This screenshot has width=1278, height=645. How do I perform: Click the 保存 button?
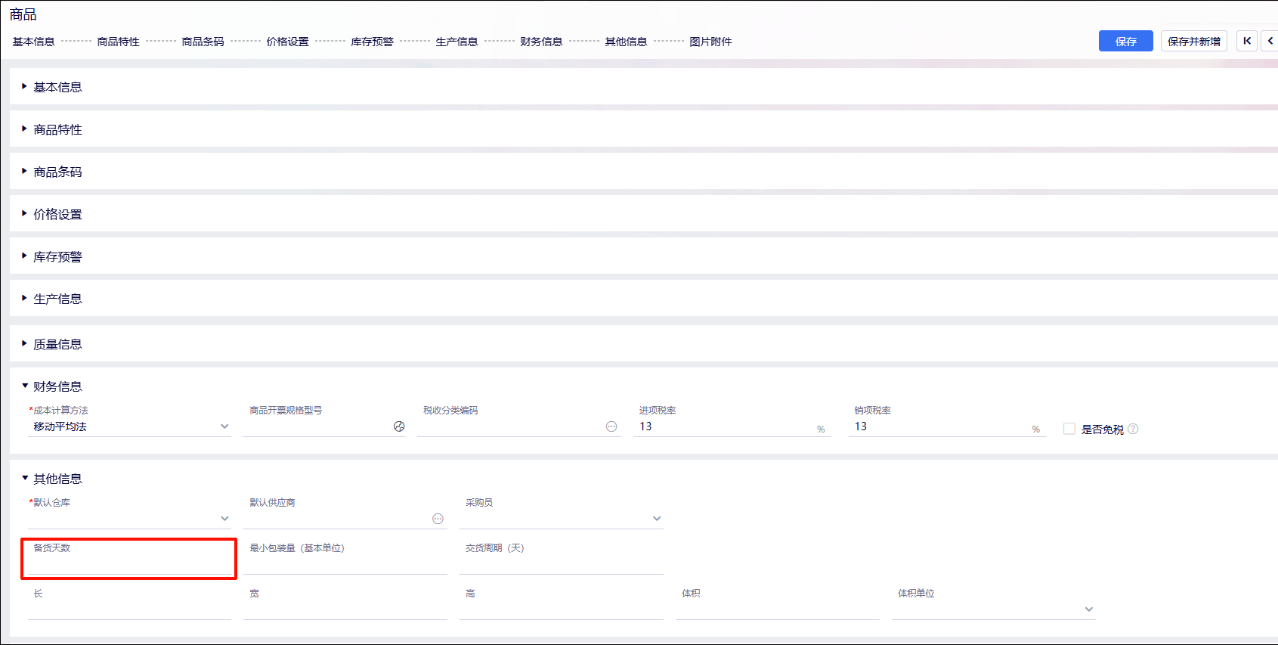coord(1126,41)
